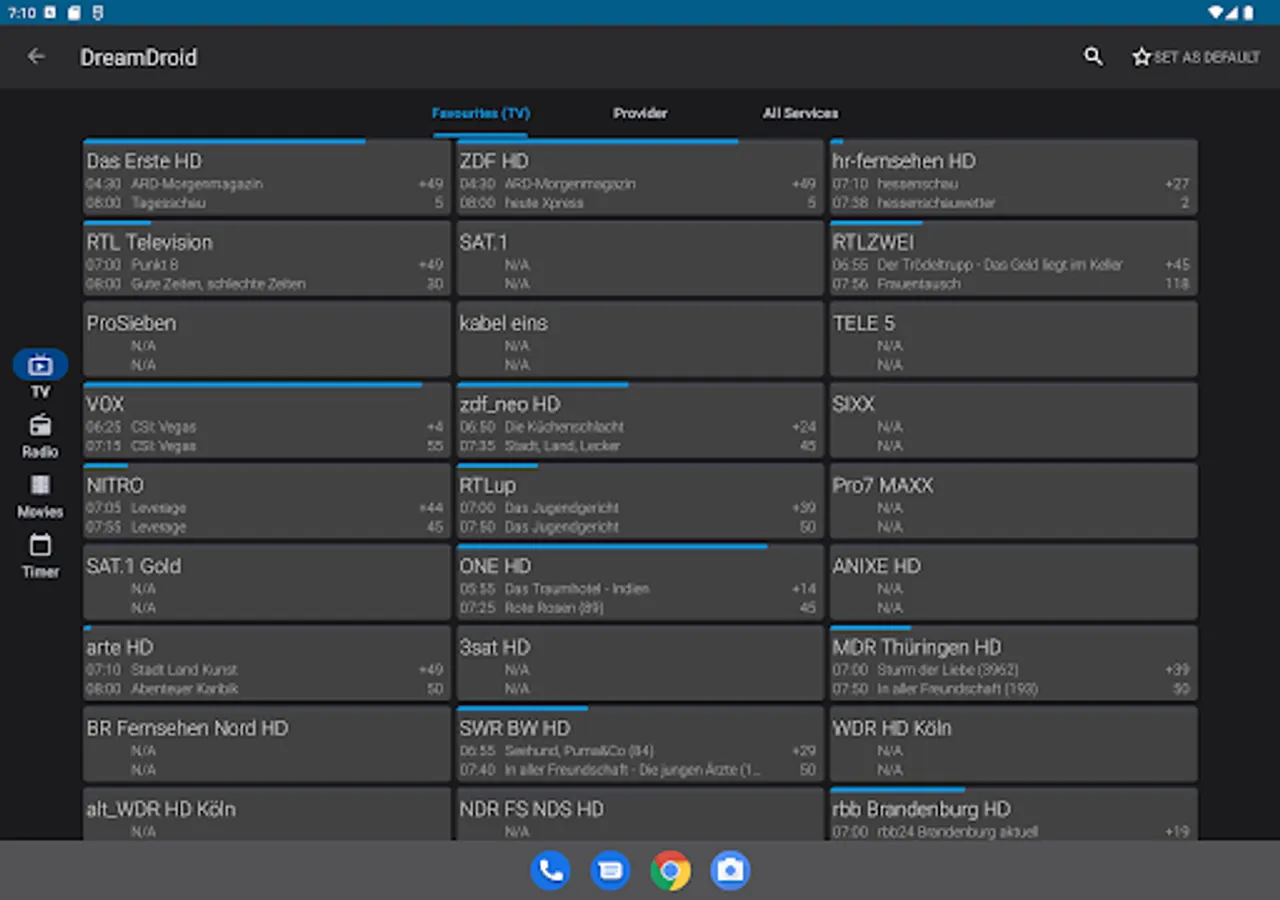Image resolution: width=1280 pixels, height=900 pixels.
Task: Select the SAT.1 Gold channel
Action: 267,582
